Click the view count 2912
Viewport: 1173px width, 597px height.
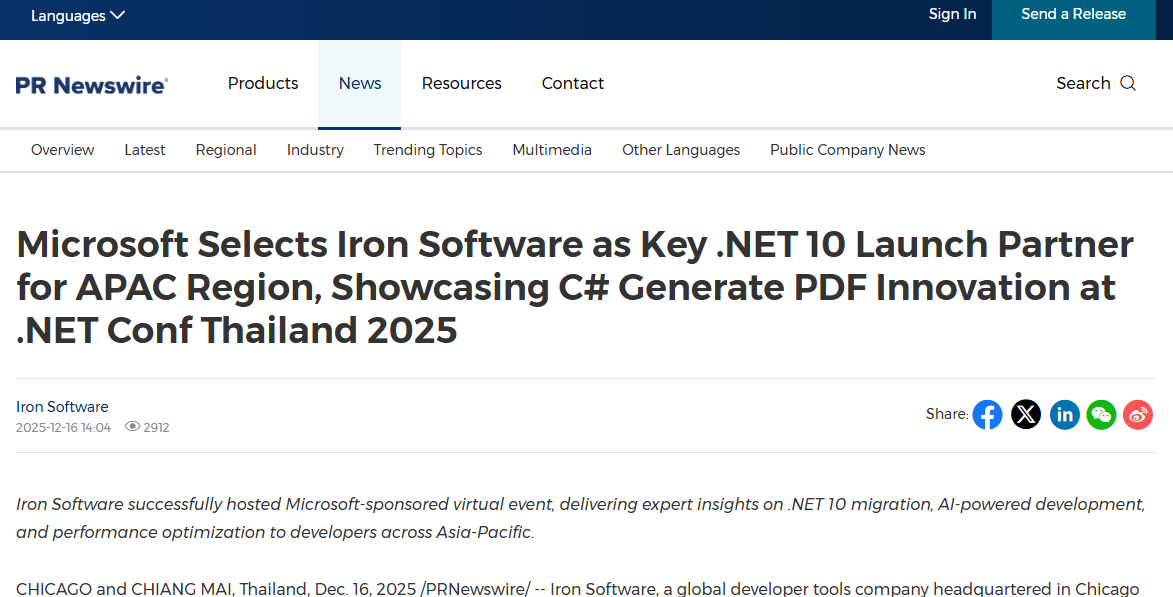click(156, 427)
